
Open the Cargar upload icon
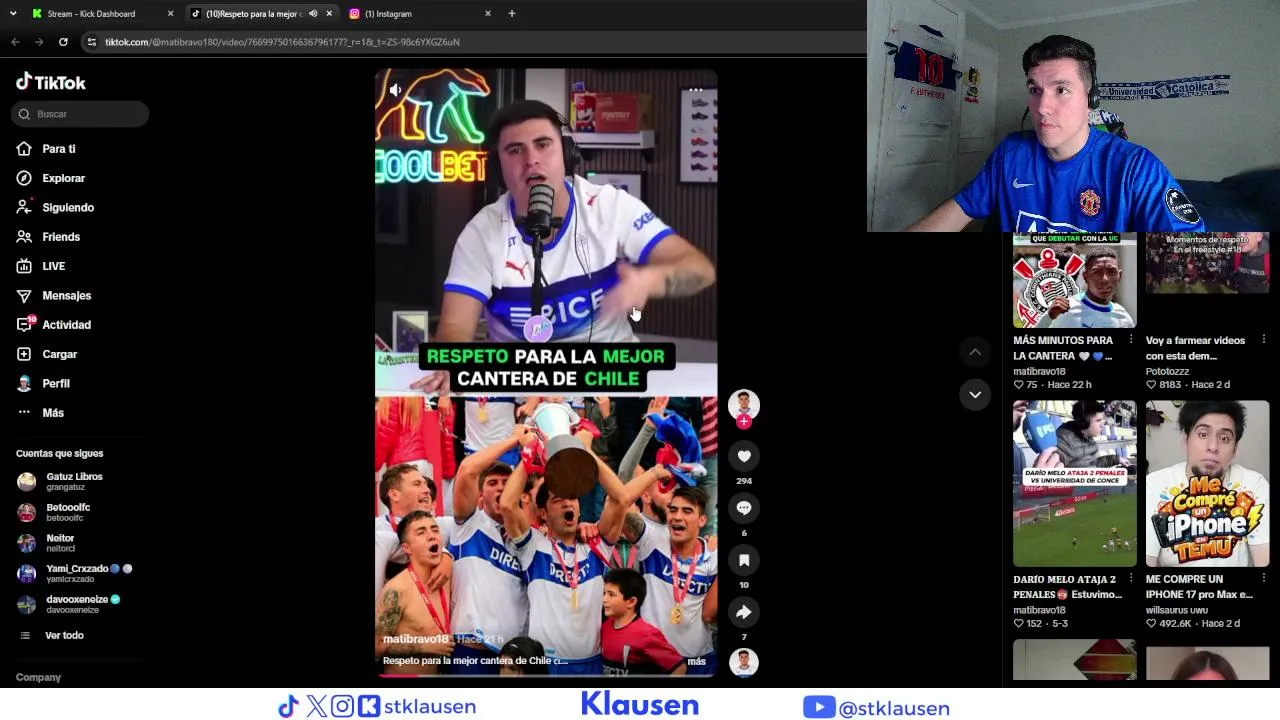[24, 354]
